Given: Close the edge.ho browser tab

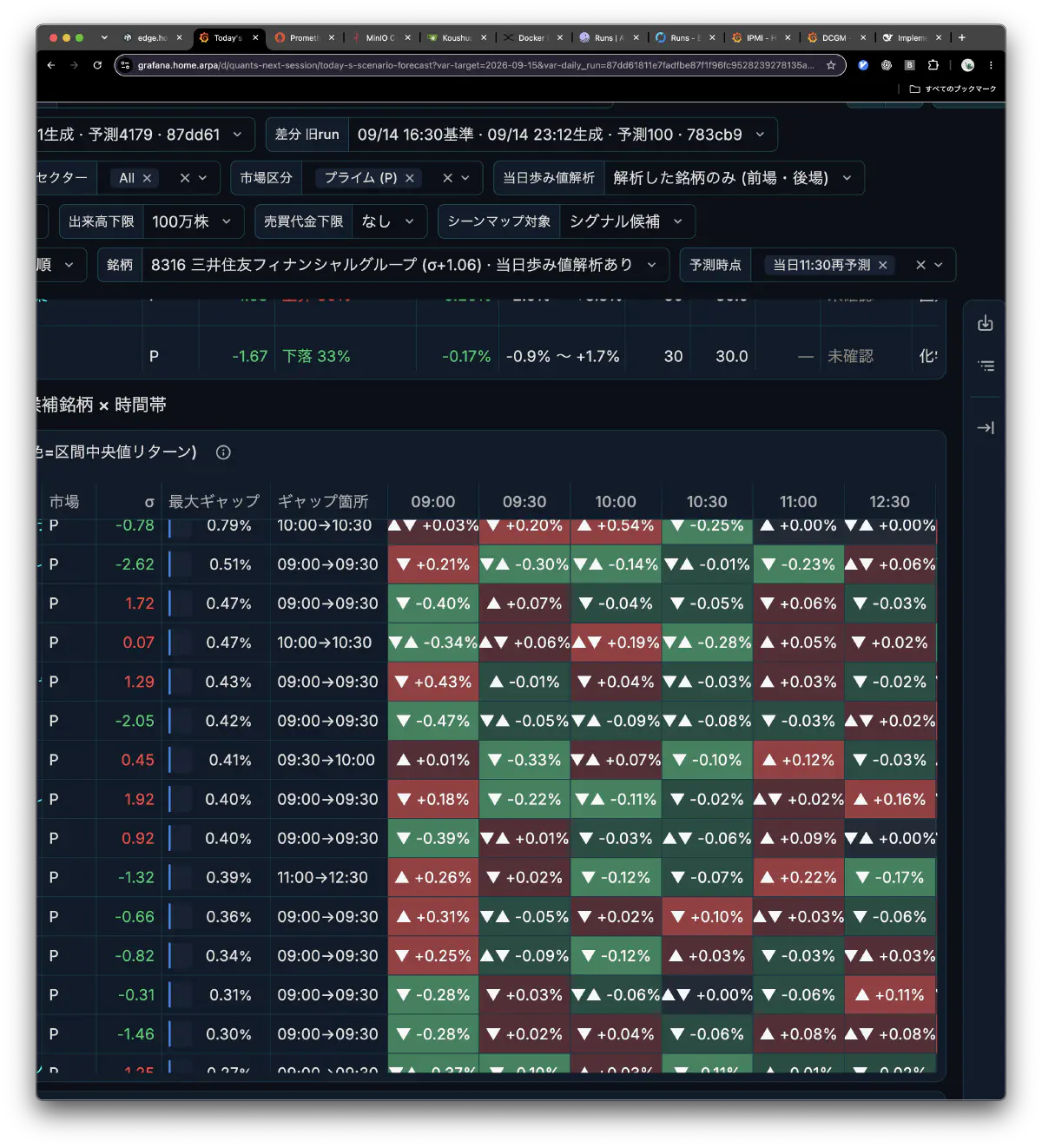Looking at the screenshot, I should 180,37.
